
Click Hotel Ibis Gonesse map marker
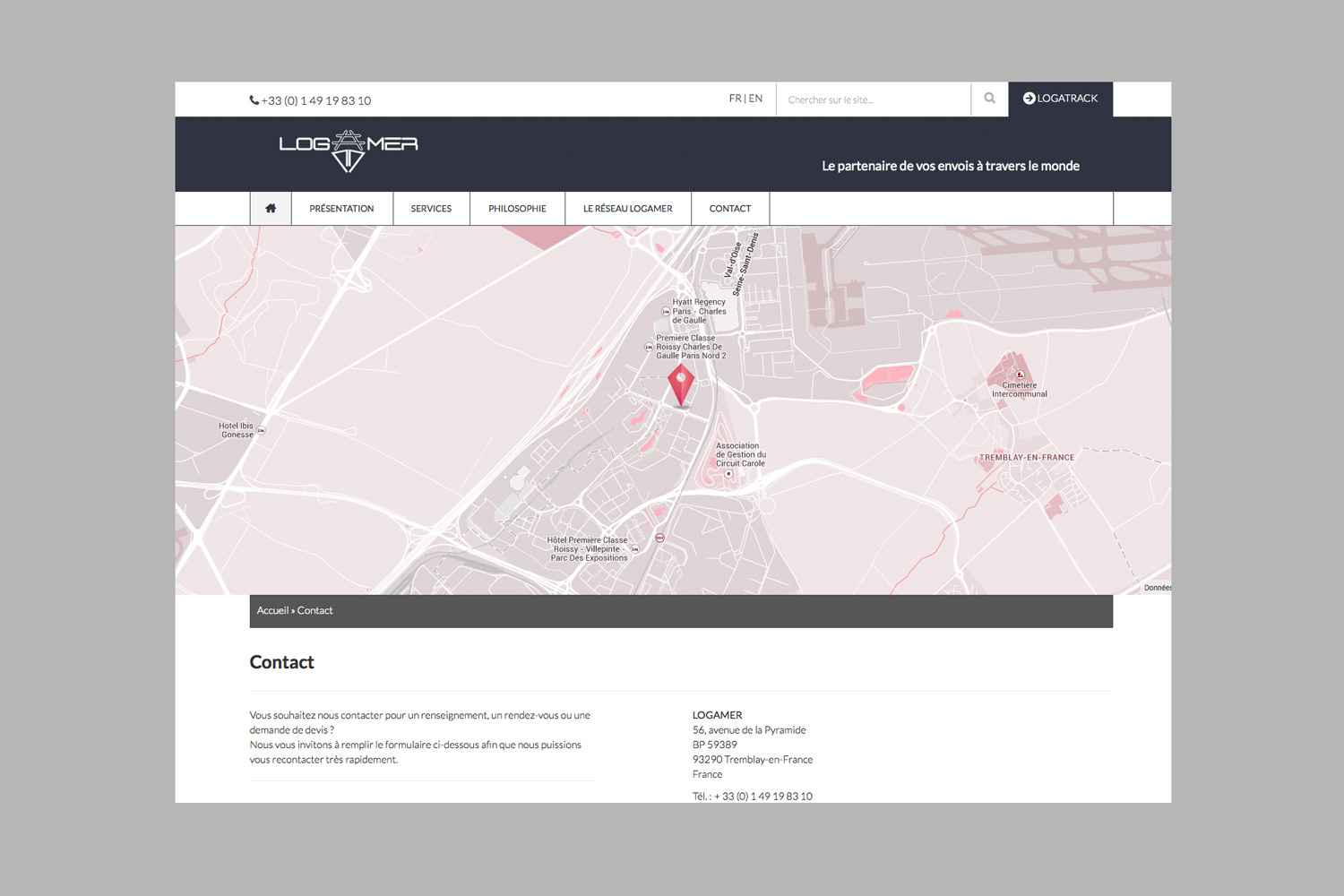pyautogui.click(x=262, y=431)
